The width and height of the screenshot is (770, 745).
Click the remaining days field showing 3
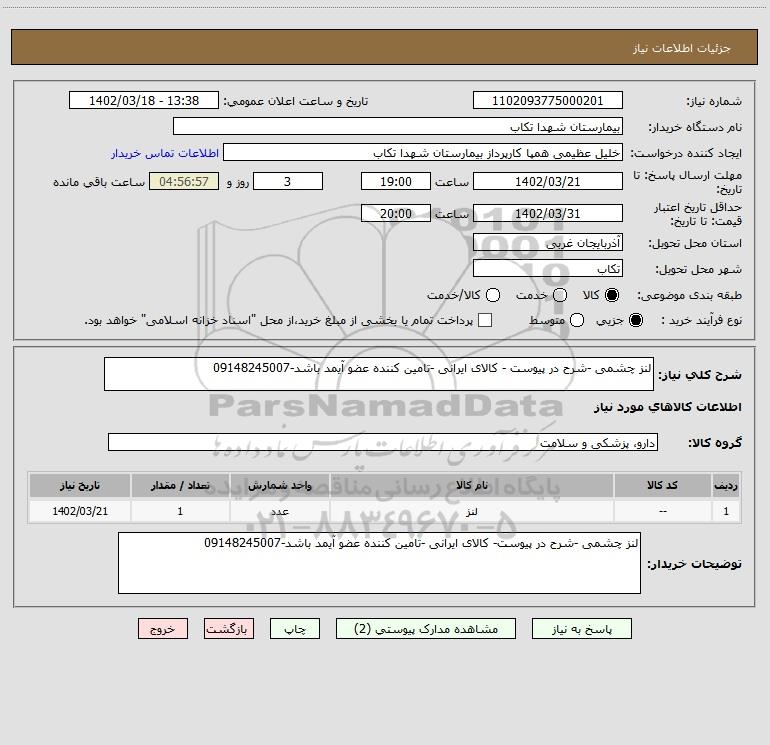click(288, 182)
